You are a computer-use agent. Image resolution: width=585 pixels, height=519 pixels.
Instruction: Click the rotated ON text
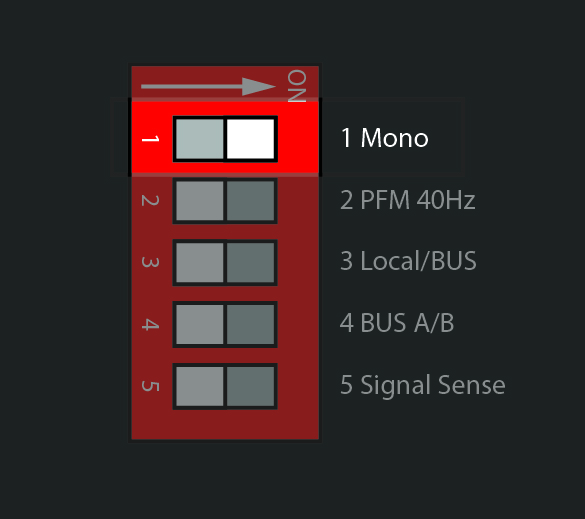(297, 86)
